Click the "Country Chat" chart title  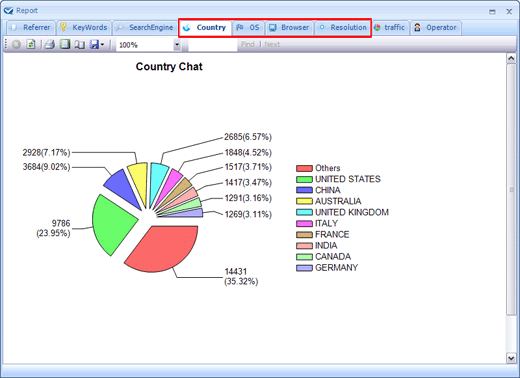coord(169,67)
